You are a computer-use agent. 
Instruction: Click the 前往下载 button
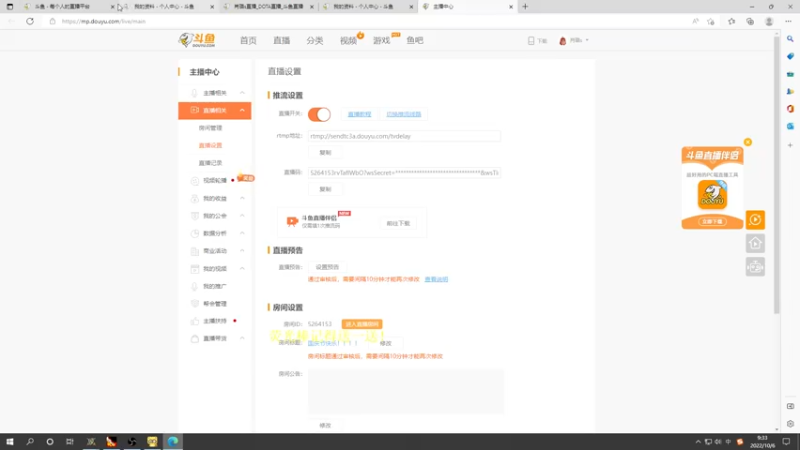tap(398, 223)
